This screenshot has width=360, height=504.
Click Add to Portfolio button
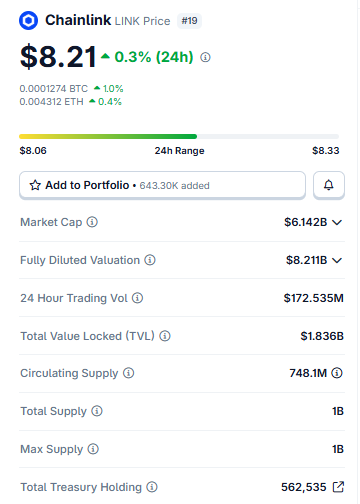[x=162, y=185]
